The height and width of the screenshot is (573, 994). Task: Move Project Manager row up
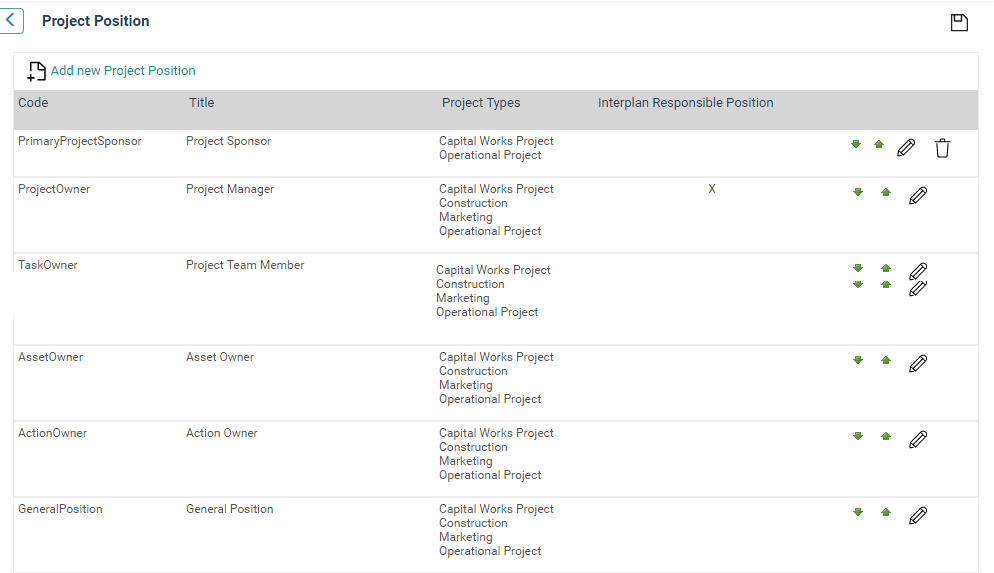coord(886,192)
